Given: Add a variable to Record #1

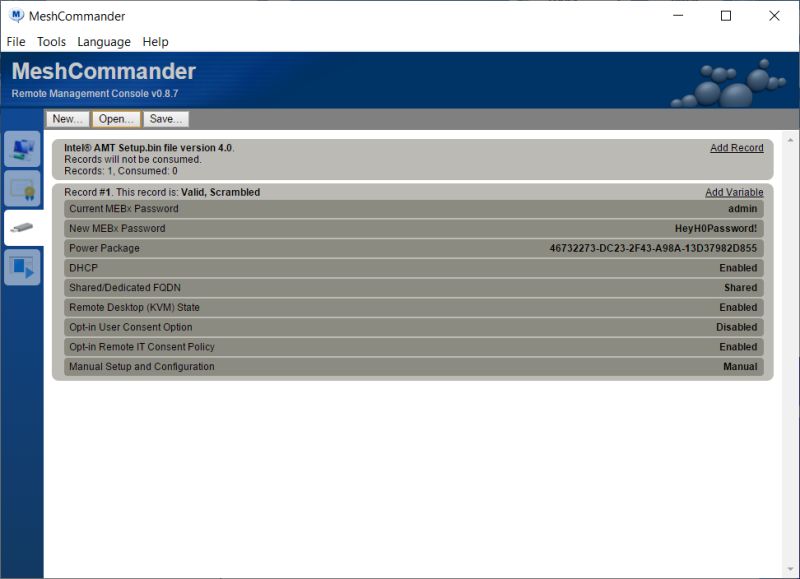Looking at the screenshot, I should pos(736,191).
